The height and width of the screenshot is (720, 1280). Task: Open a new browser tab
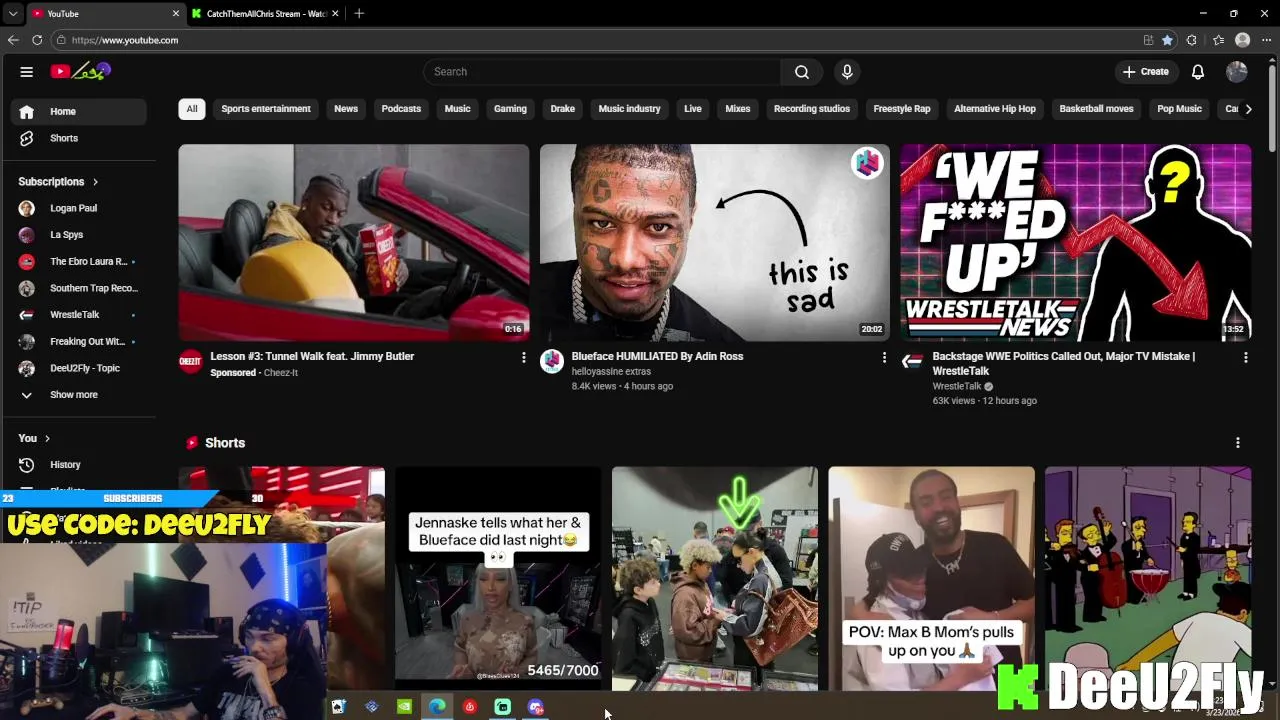pyautogui.click(x=359, y=13)
